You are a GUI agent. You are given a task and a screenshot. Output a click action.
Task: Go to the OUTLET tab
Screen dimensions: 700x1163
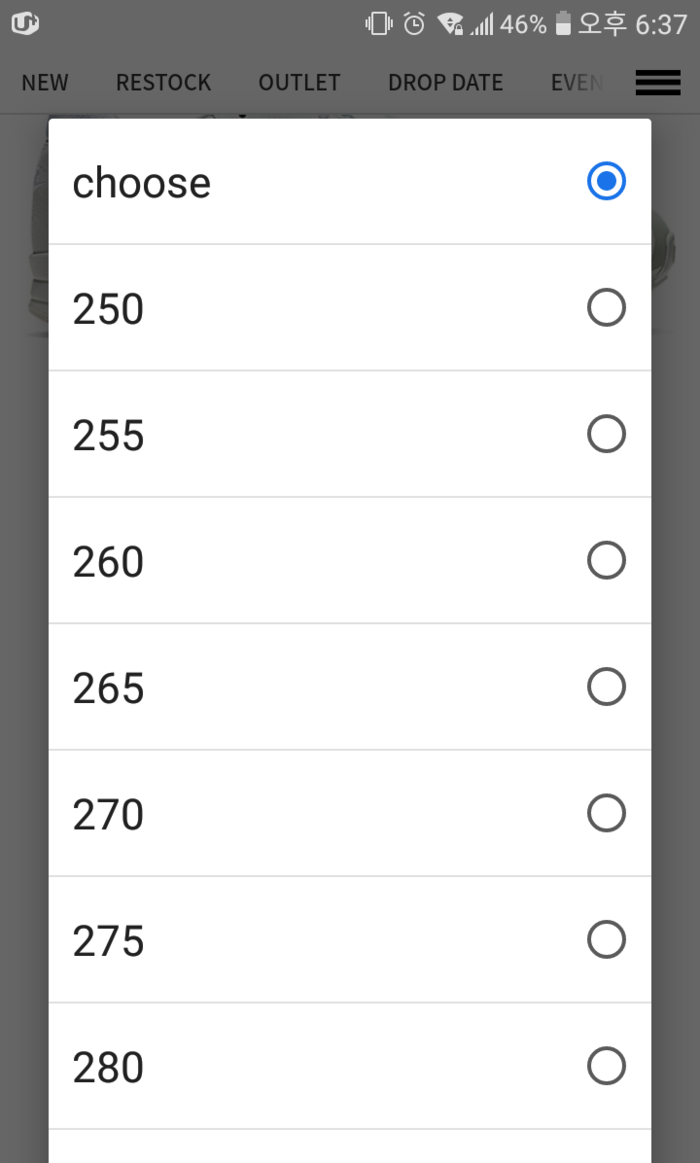299,83
